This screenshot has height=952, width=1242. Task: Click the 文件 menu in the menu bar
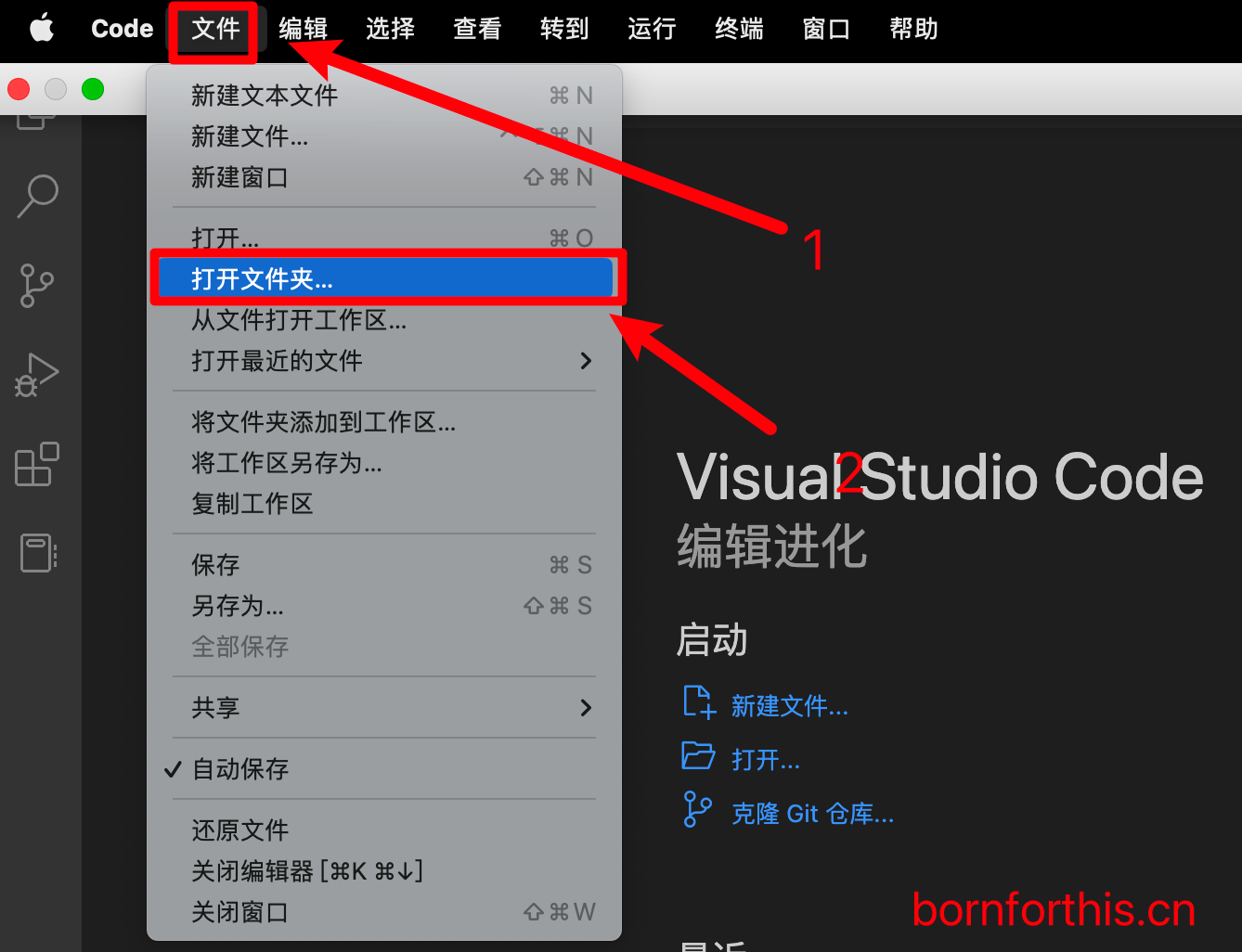click(x=215, y=29)
